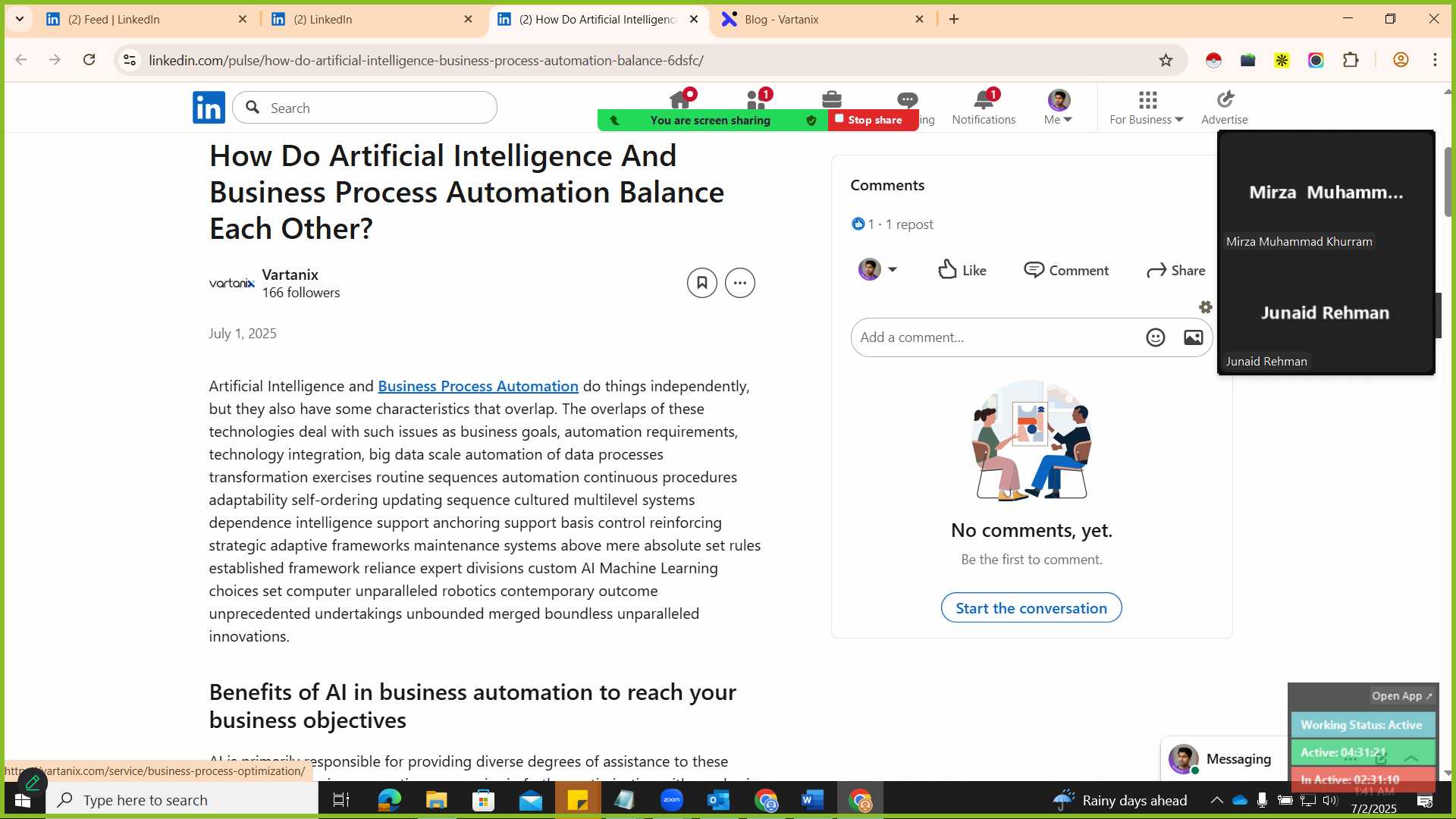This screenshot has height=819, width=1456.
Task: Focus the Add a comment field
Action: click(996, 337)
